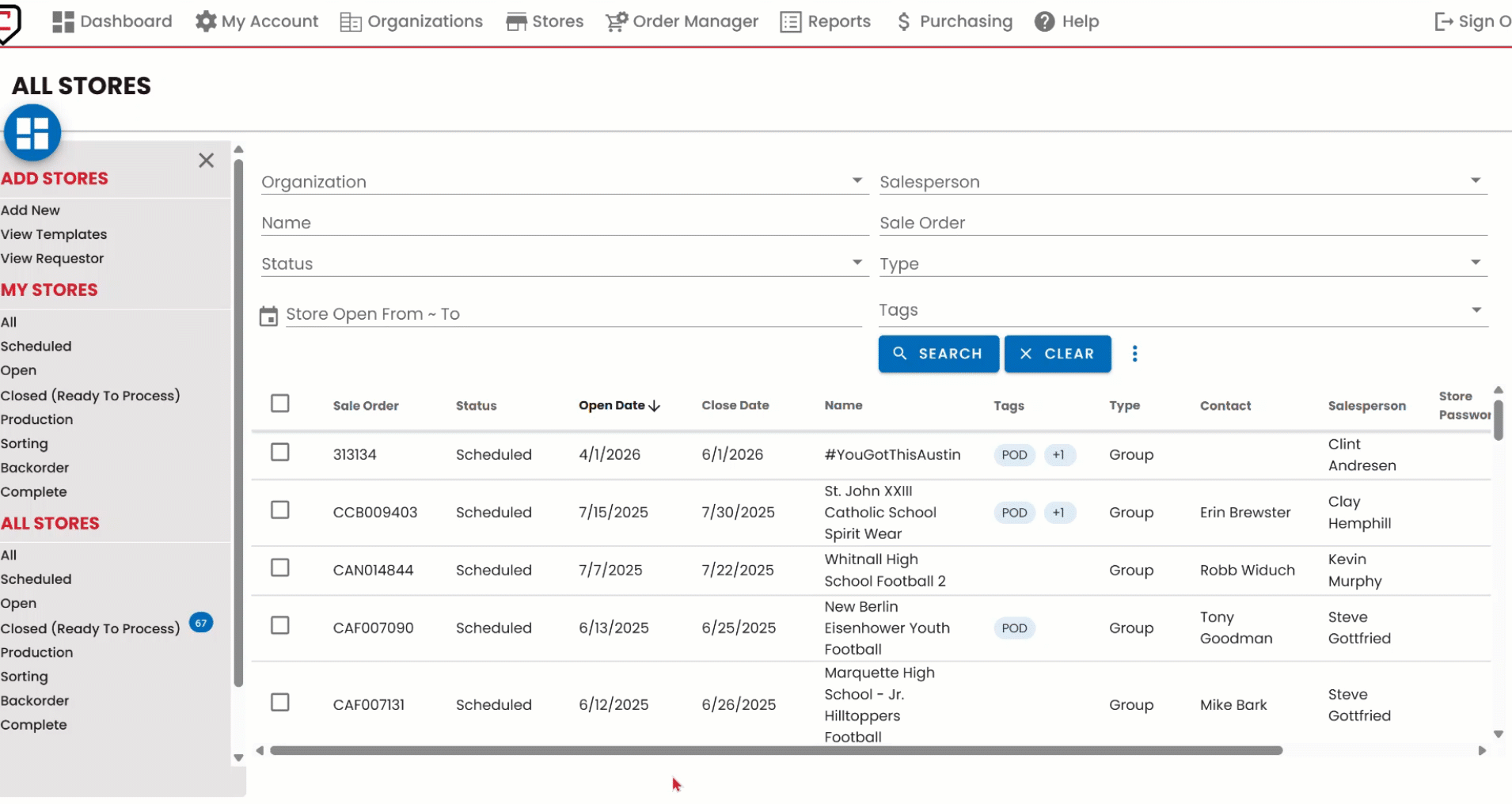Open the Salesperson dropdown
The width and height of the screenshot is (1512, 804).
tap(1475, 181)
